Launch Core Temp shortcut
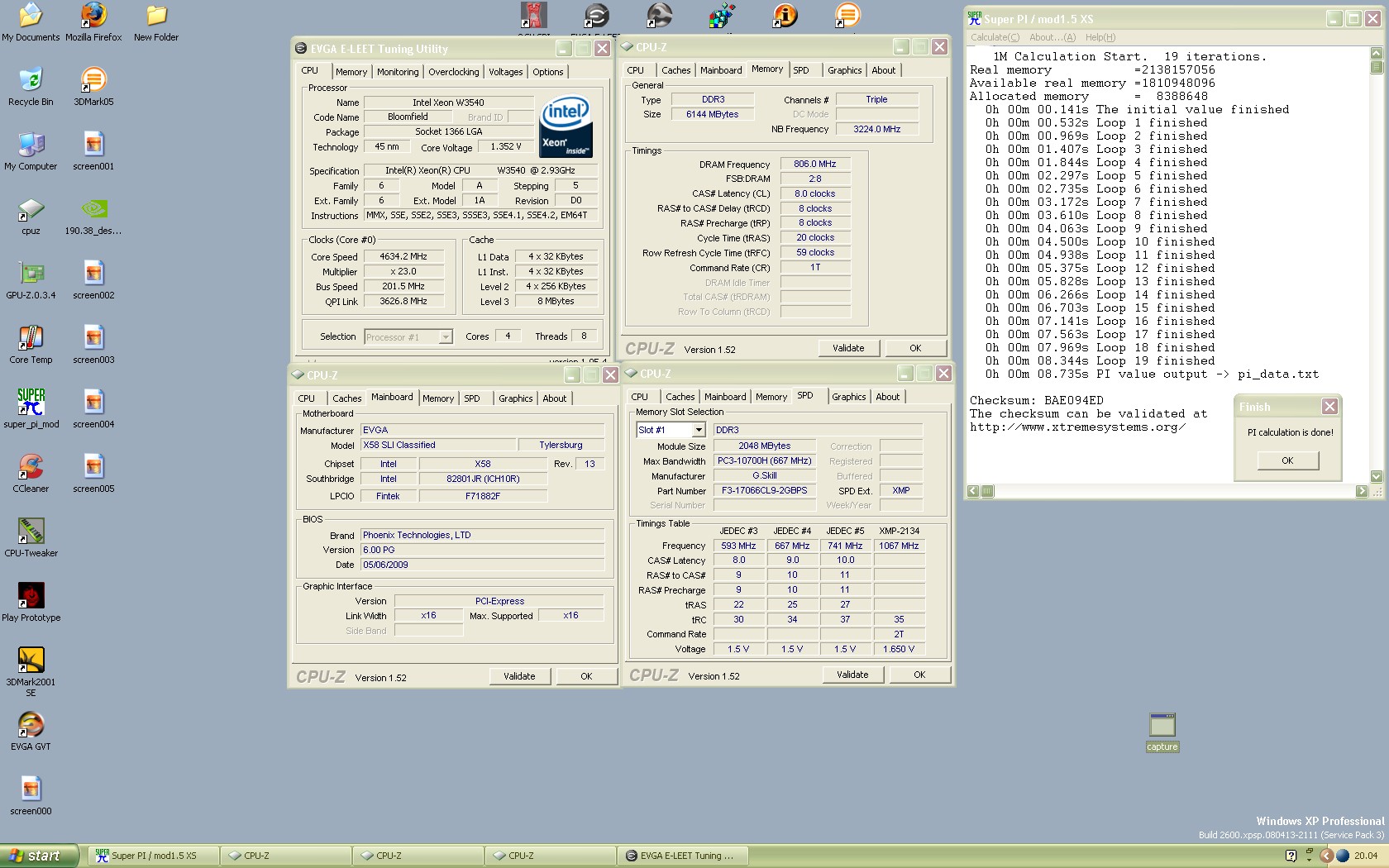This screenshot has width=1389, height=868. pos(31,345)
